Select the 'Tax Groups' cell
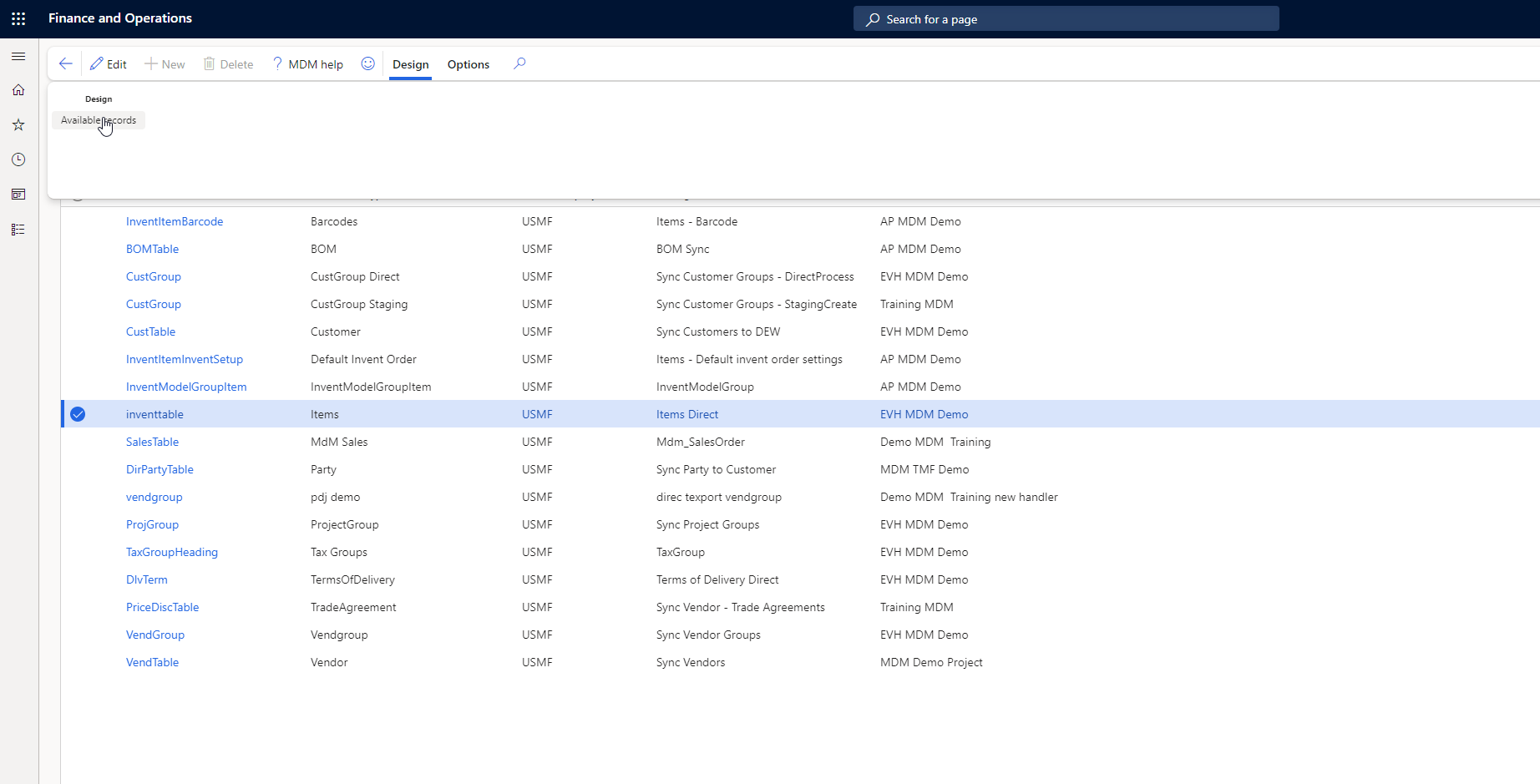 pyautogui.click(x=339, y=552)
